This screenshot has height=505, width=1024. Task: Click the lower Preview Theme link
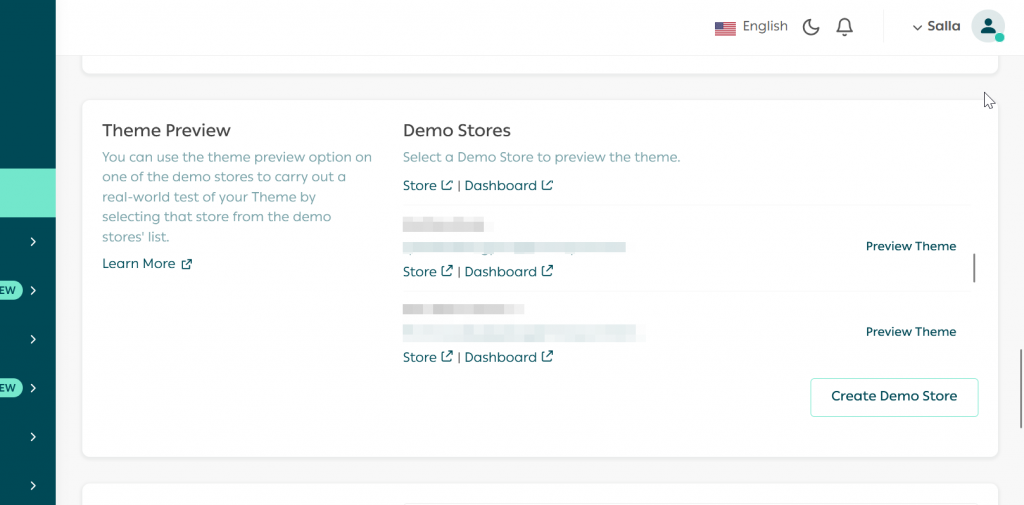pos(910,332)
